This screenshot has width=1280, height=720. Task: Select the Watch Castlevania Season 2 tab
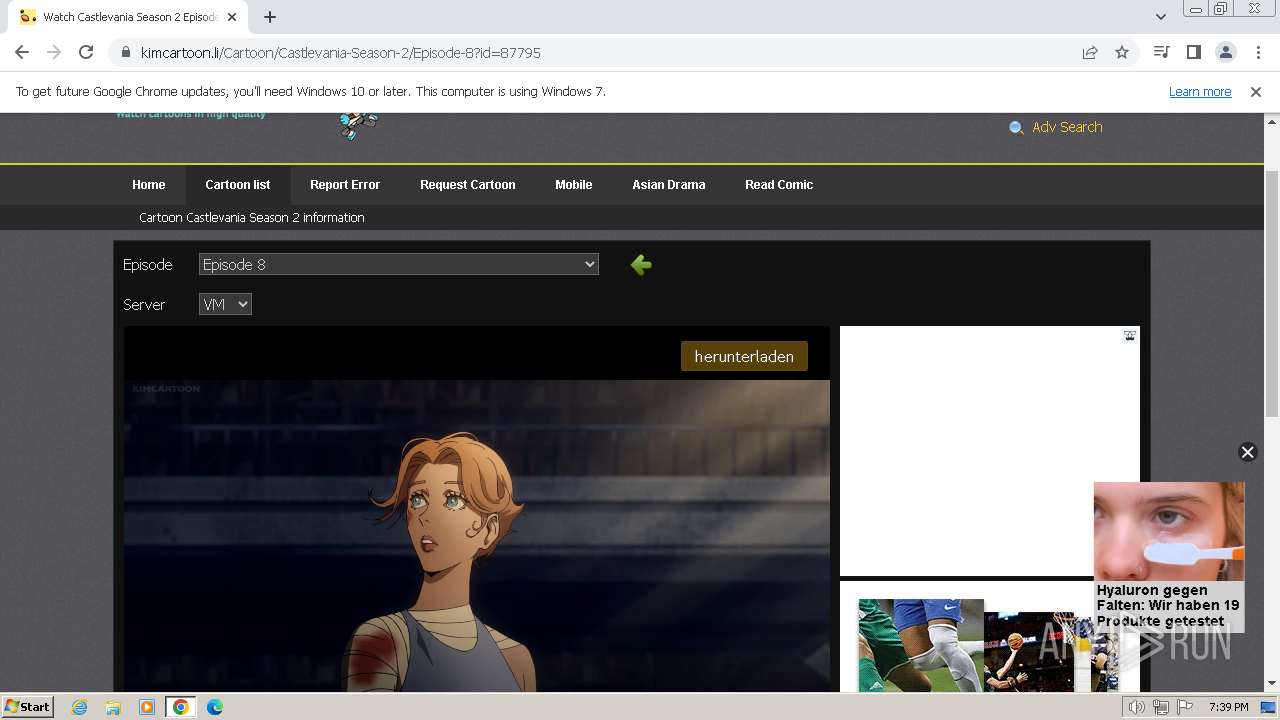(128, 17)
